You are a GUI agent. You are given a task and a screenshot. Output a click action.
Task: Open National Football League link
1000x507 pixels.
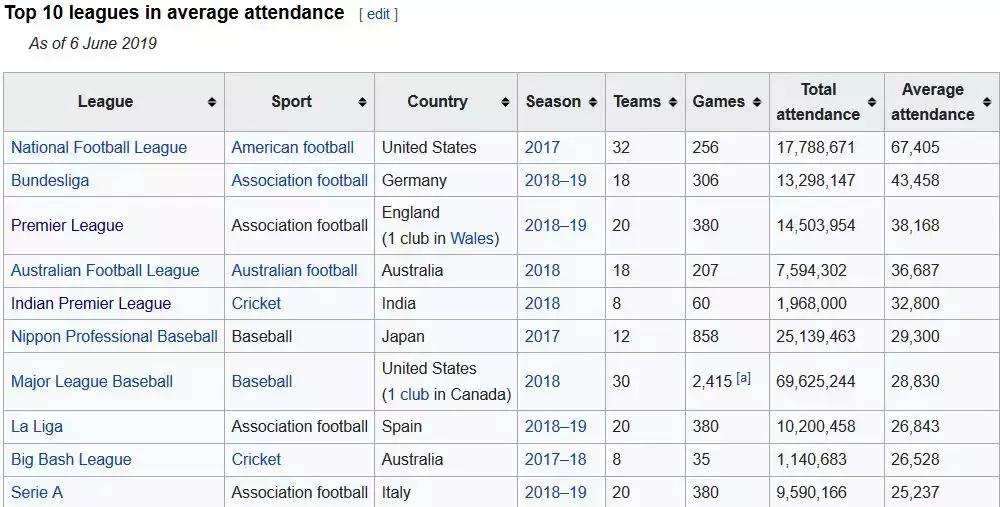[99, 147]
